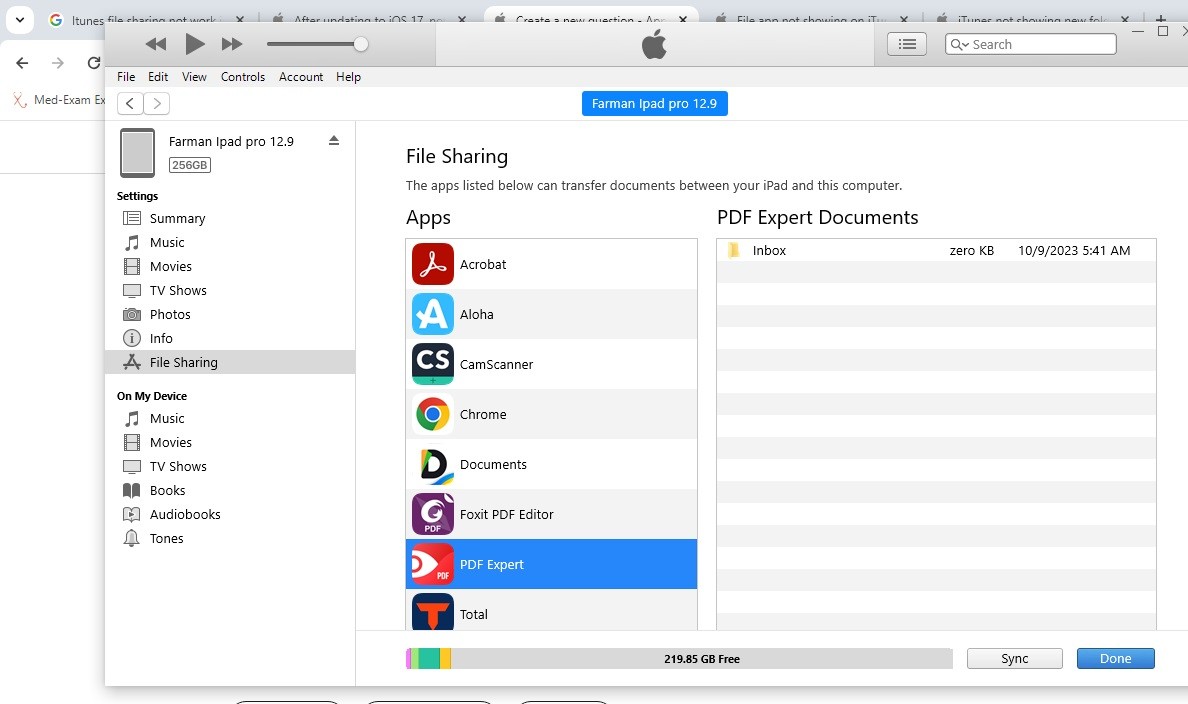The width and height of the screenshot is (1188, 704).
Task: Sync the iPad with the Sync button
Action: [1014, 658]
